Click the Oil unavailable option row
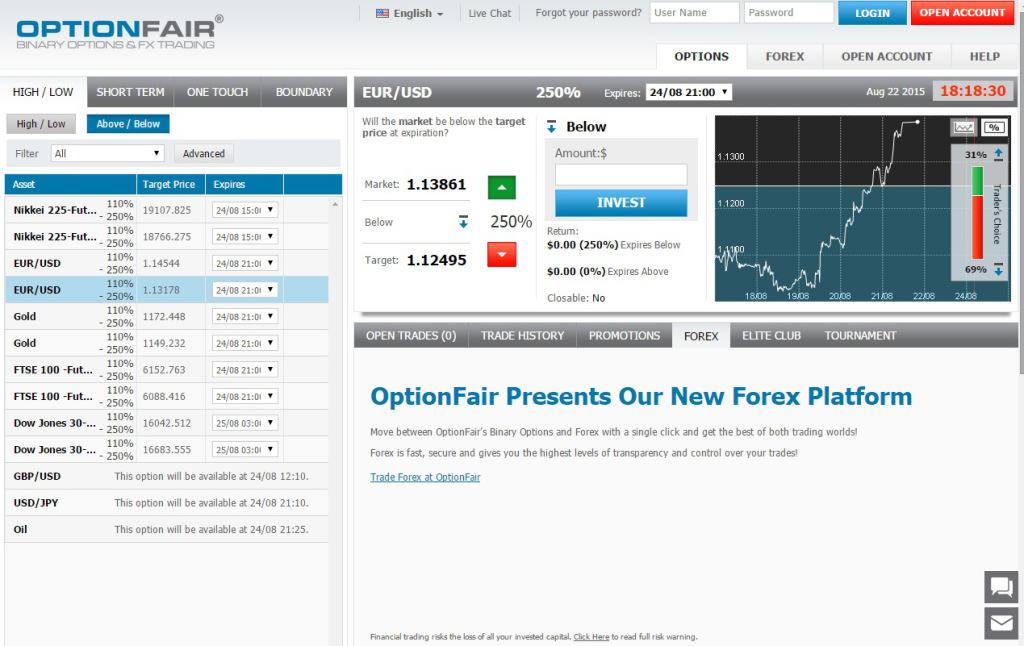 pyautogui.click(x=167, y=530)
